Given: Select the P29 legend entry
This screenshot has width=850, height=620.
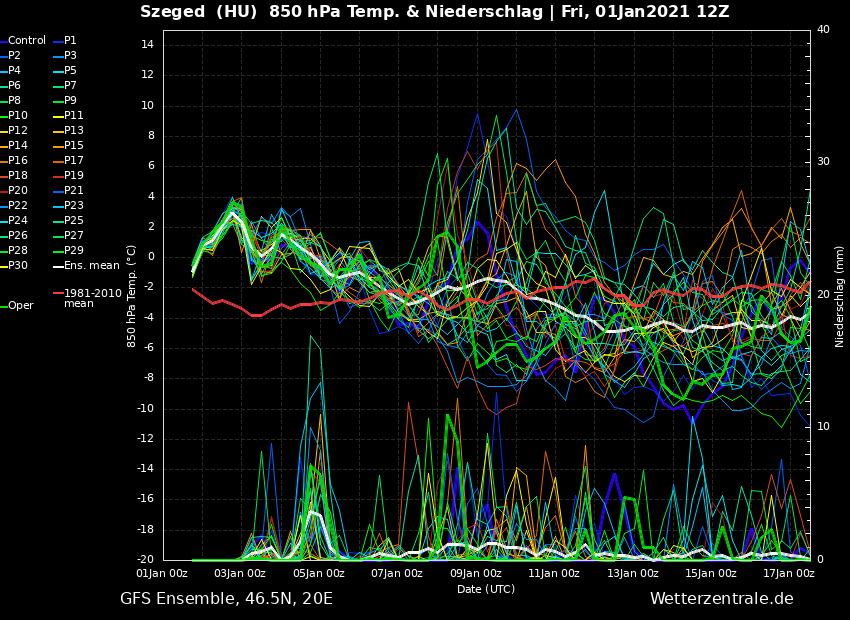Looking at the screenshot, I should pyautogui.click(x=73, y=251).
